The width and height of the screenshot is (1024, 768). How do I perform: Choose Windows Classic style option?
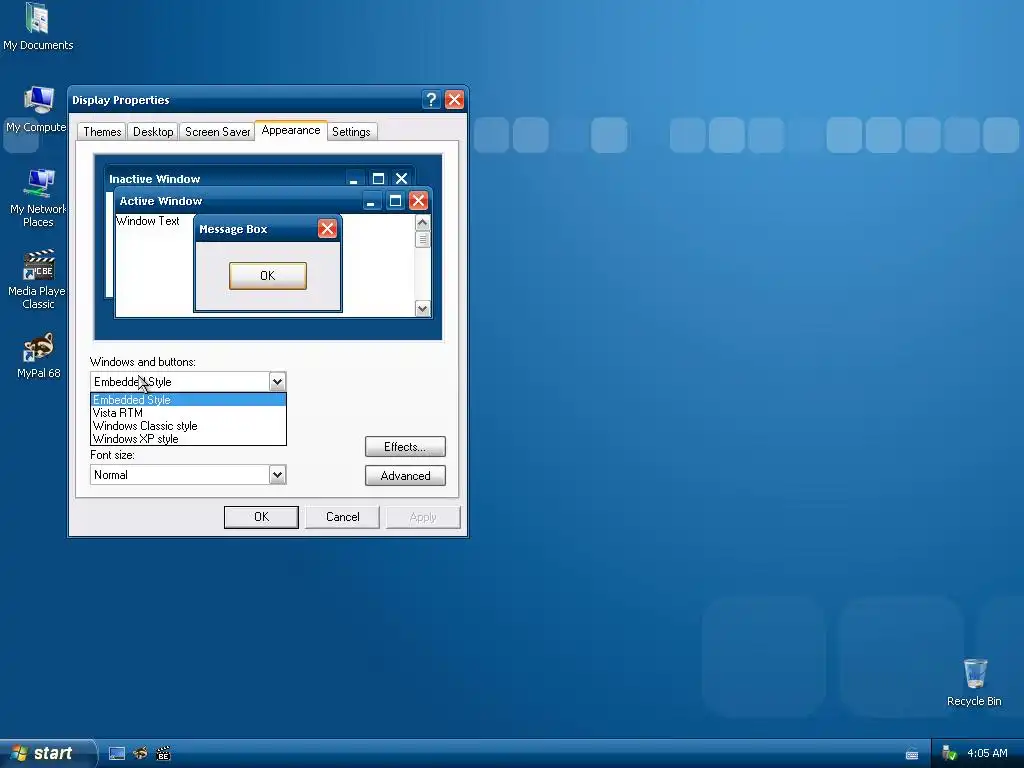click(x=188, y=426)
